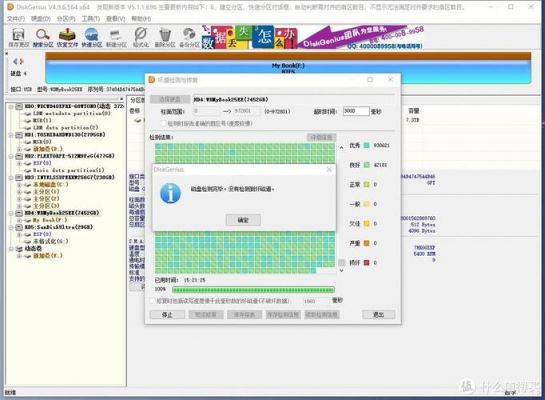The image size is (545, 400).
Task: Collapse the HD0 disk tree node
Action: pyautogui.click(x=11, y=106)
